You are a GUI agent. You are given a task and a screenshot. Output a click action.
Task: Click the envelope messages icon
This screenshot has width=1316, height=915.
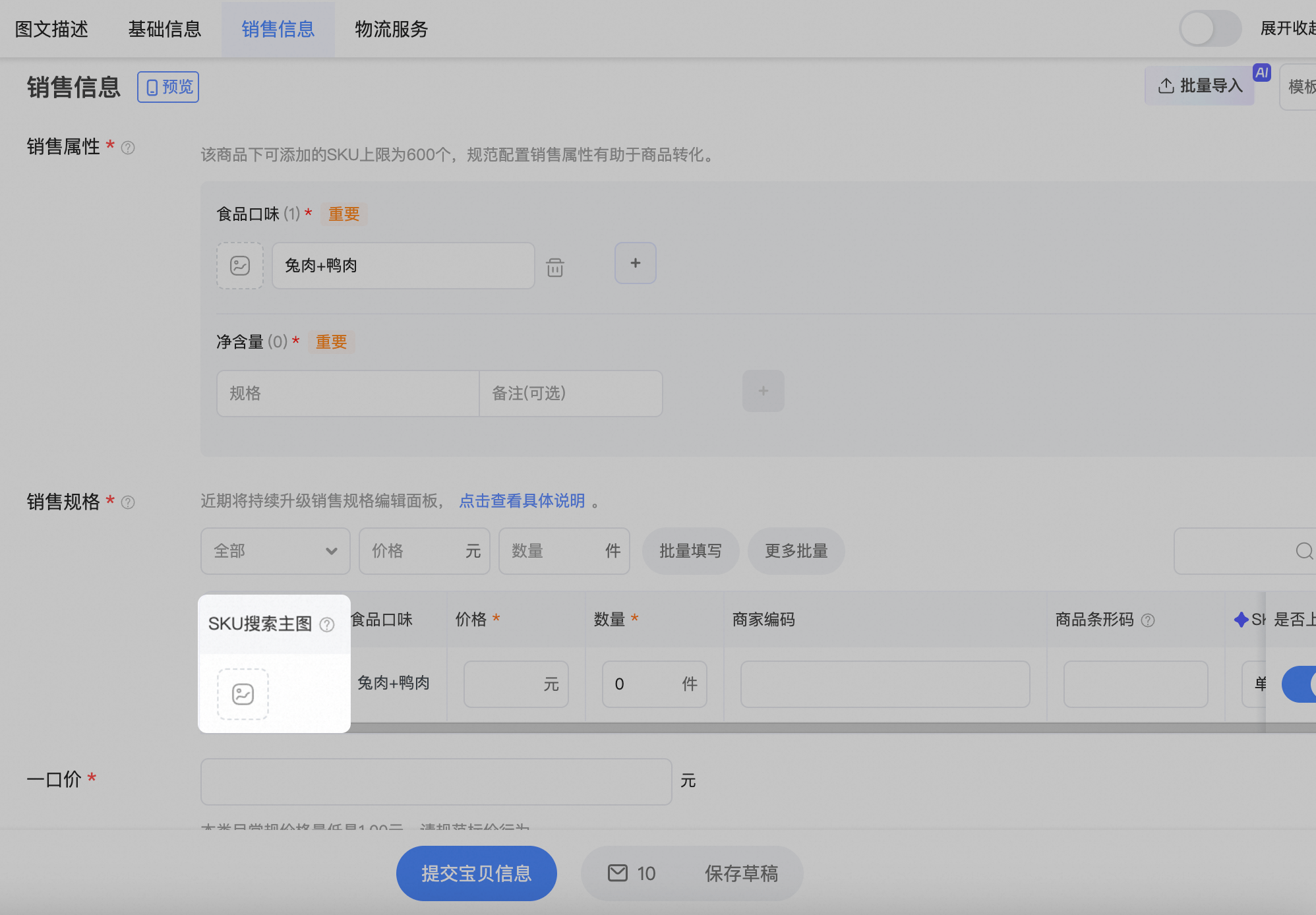point(618,873)
